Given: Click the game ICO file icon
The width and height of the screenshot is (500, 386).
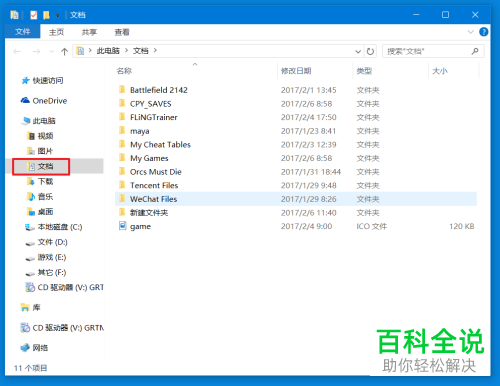Looking at the screenshot, I should click(123, 226).
